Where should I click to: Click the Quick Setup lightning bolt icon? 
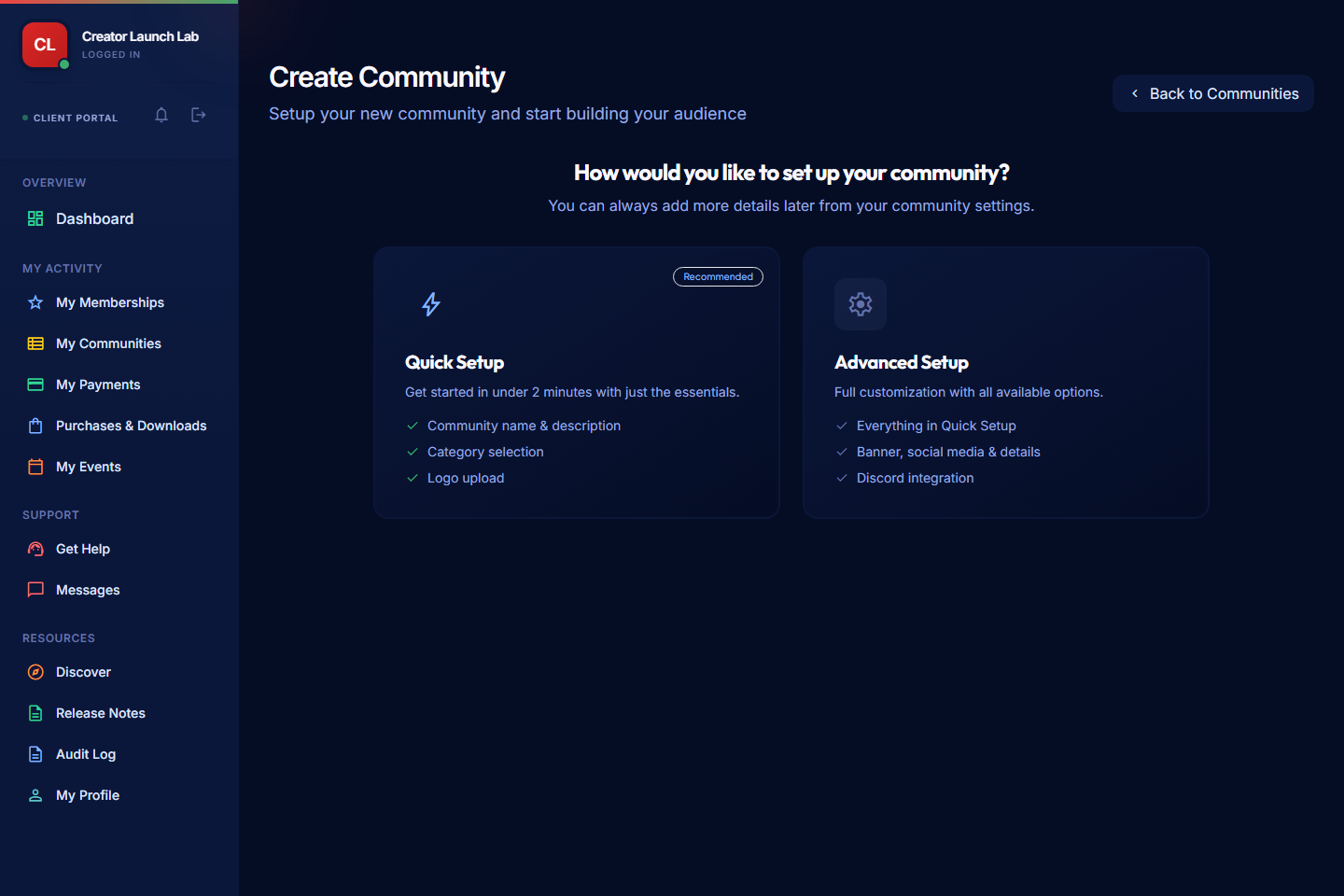pyautogui.click(x=431, y=304)
